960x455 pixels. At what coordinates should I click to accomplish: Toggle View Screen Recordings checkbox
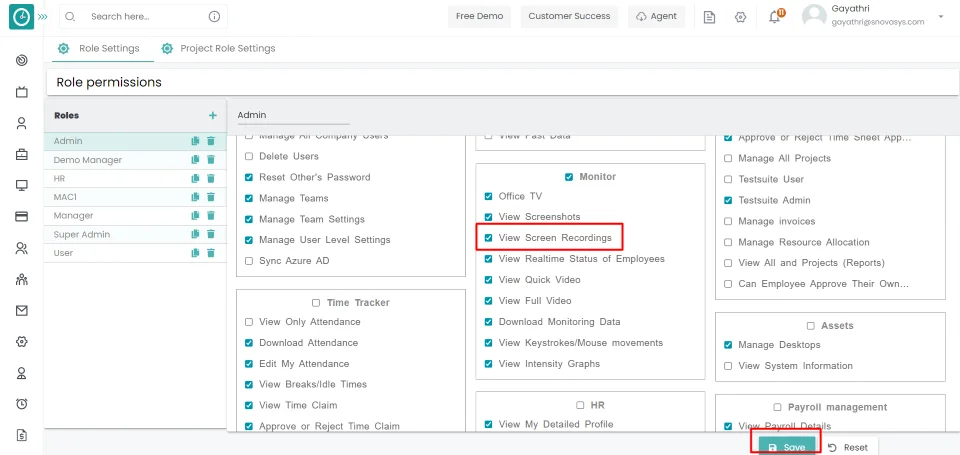pyautogui.click(x=488, y=238)
